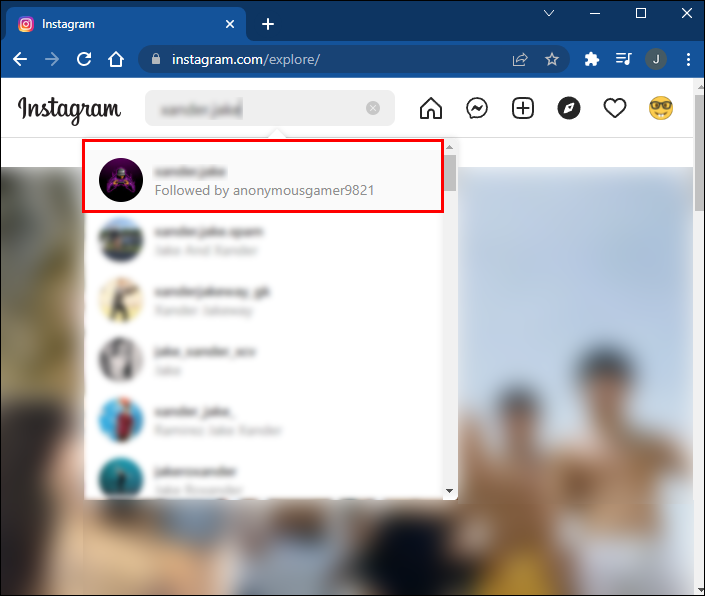Share this page from the address bar
Screen dimensions: 705x596
[520, 59]
